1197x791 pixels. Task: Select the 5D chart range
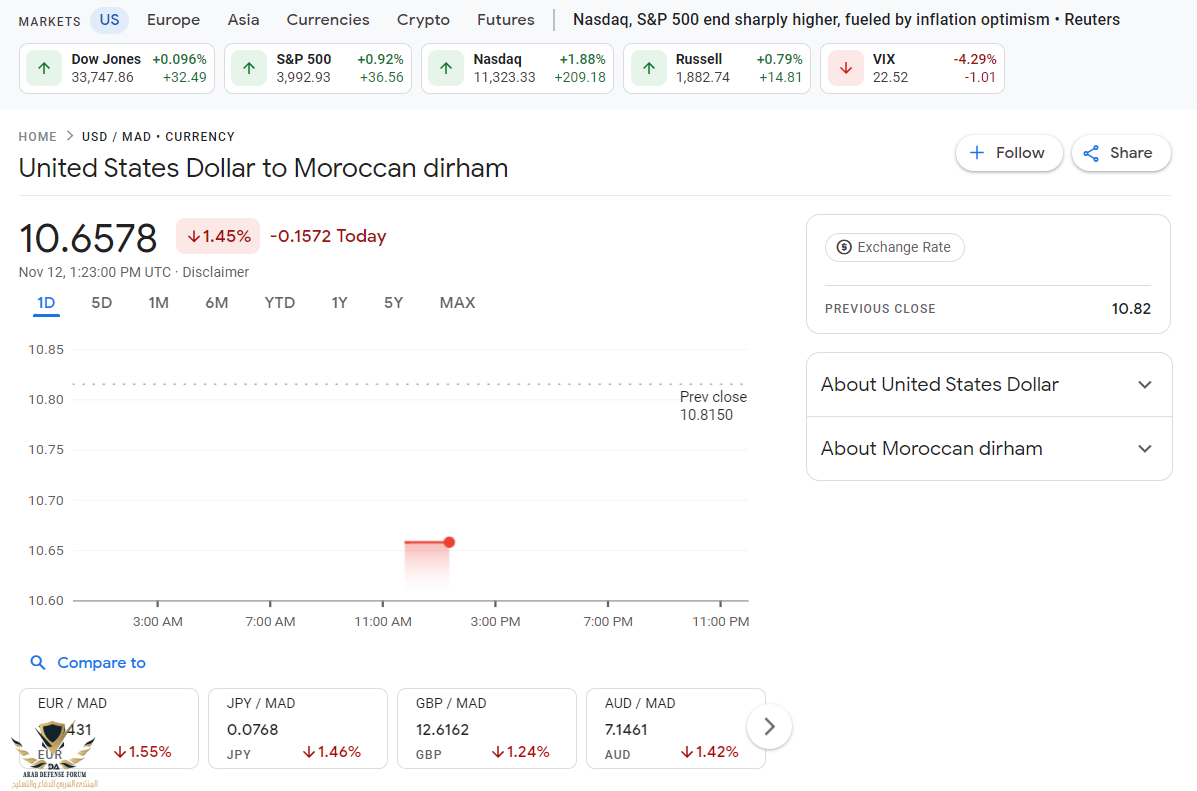click(102, 303)
